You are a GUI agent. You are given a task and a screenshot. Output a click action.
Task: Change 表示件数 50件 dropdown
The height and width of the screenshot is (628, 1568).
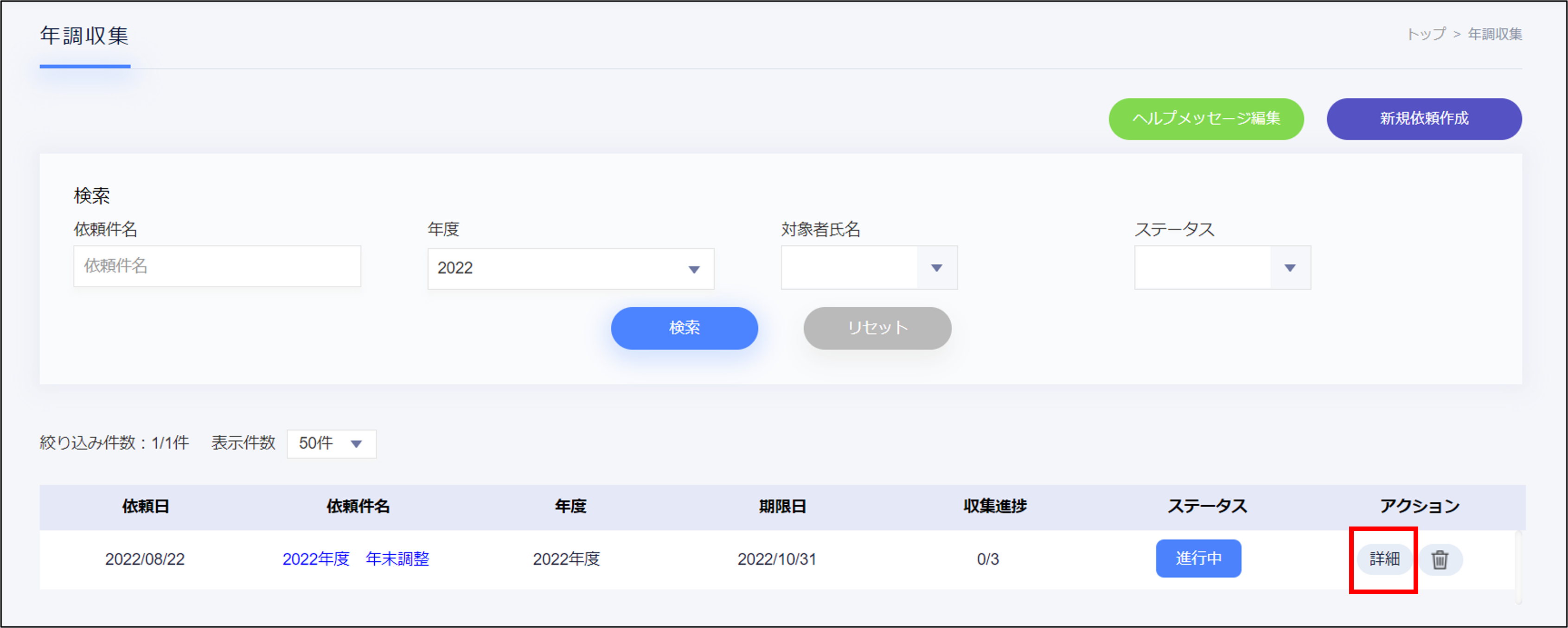pos(331,444)
